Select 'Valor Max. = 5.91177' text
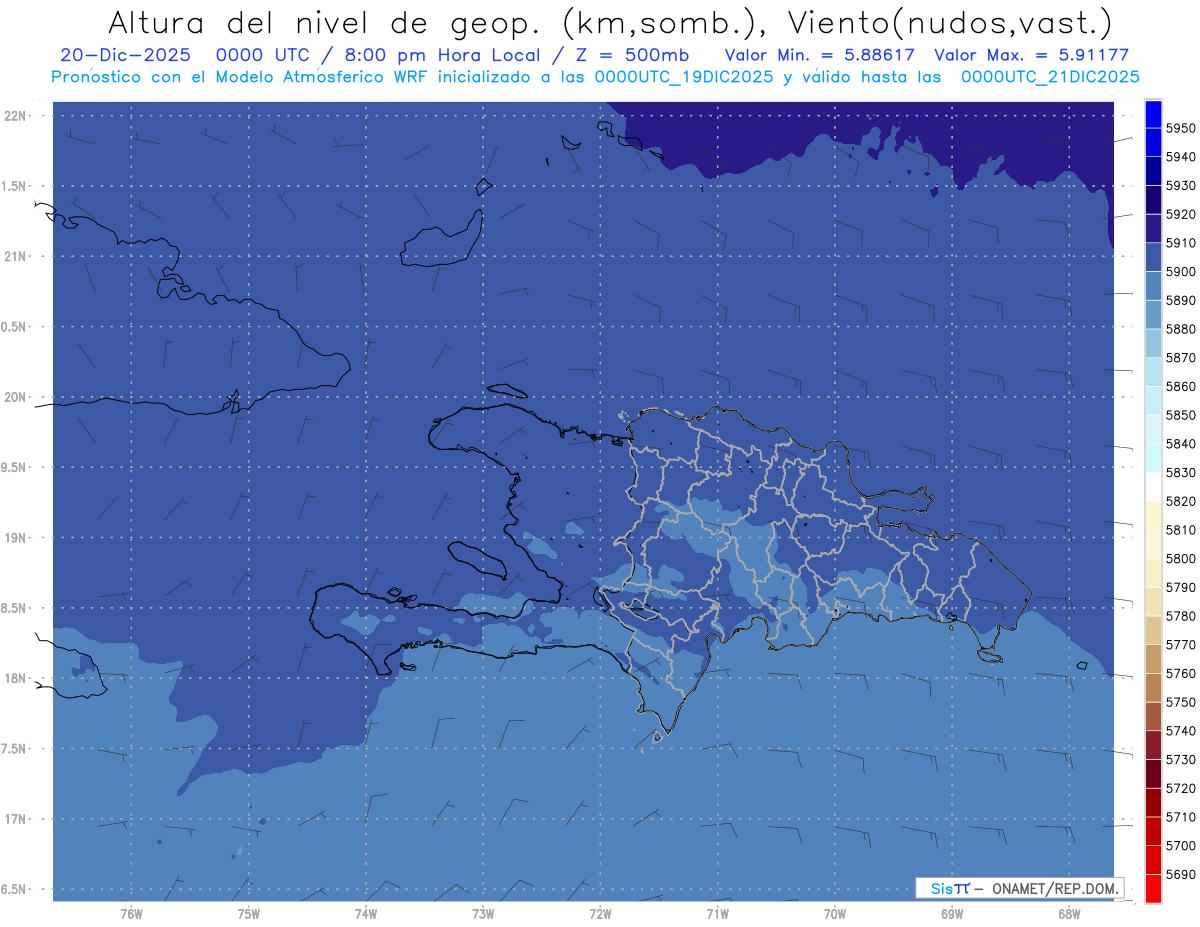 [1031, 55]
